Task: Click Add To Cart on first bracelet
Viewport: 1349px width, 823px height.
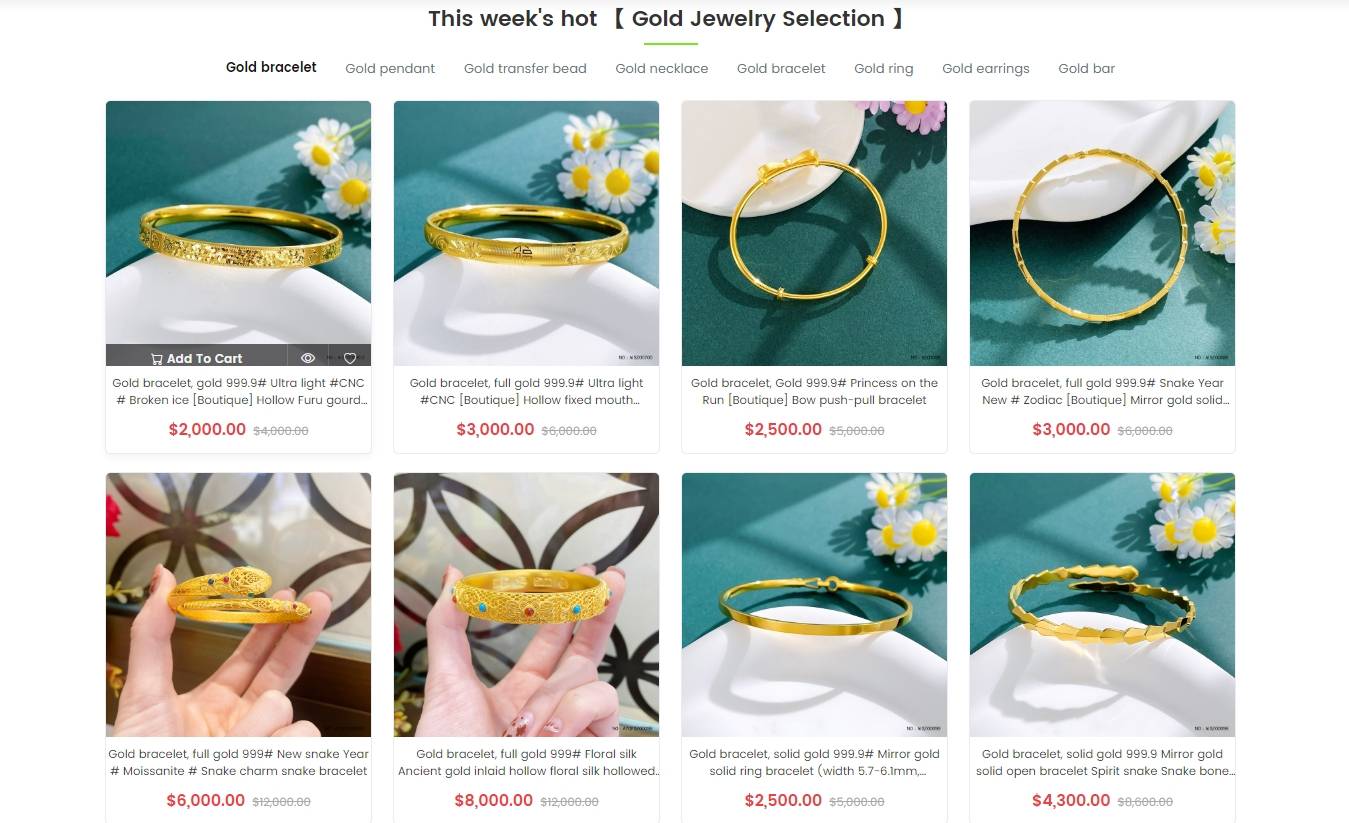Action: pyautogui.click(x=197, y=358)
